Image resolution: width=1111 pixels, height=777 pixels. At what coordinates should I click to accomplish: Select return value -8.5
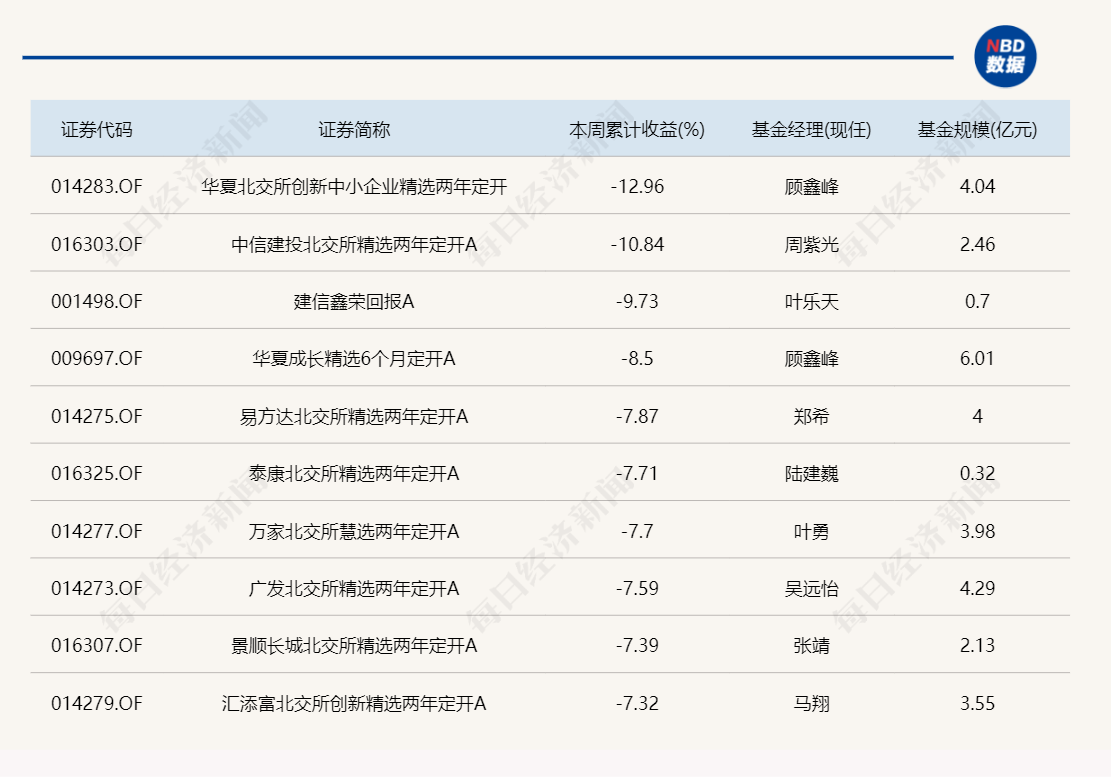tap(637, 358)
